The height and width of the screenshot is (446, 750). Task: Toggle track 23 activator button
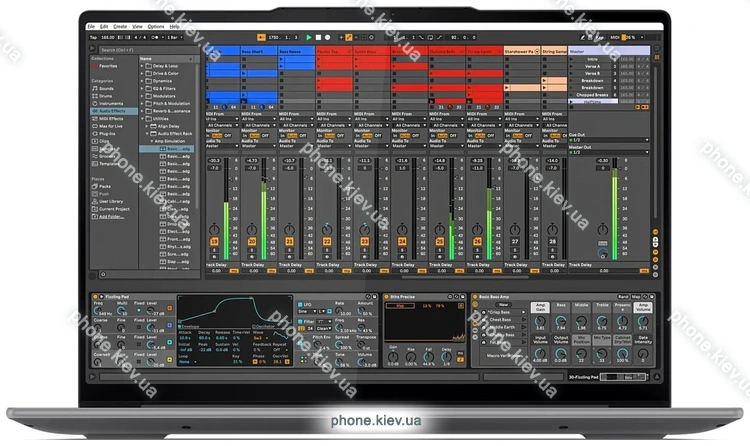pos(365,241)
